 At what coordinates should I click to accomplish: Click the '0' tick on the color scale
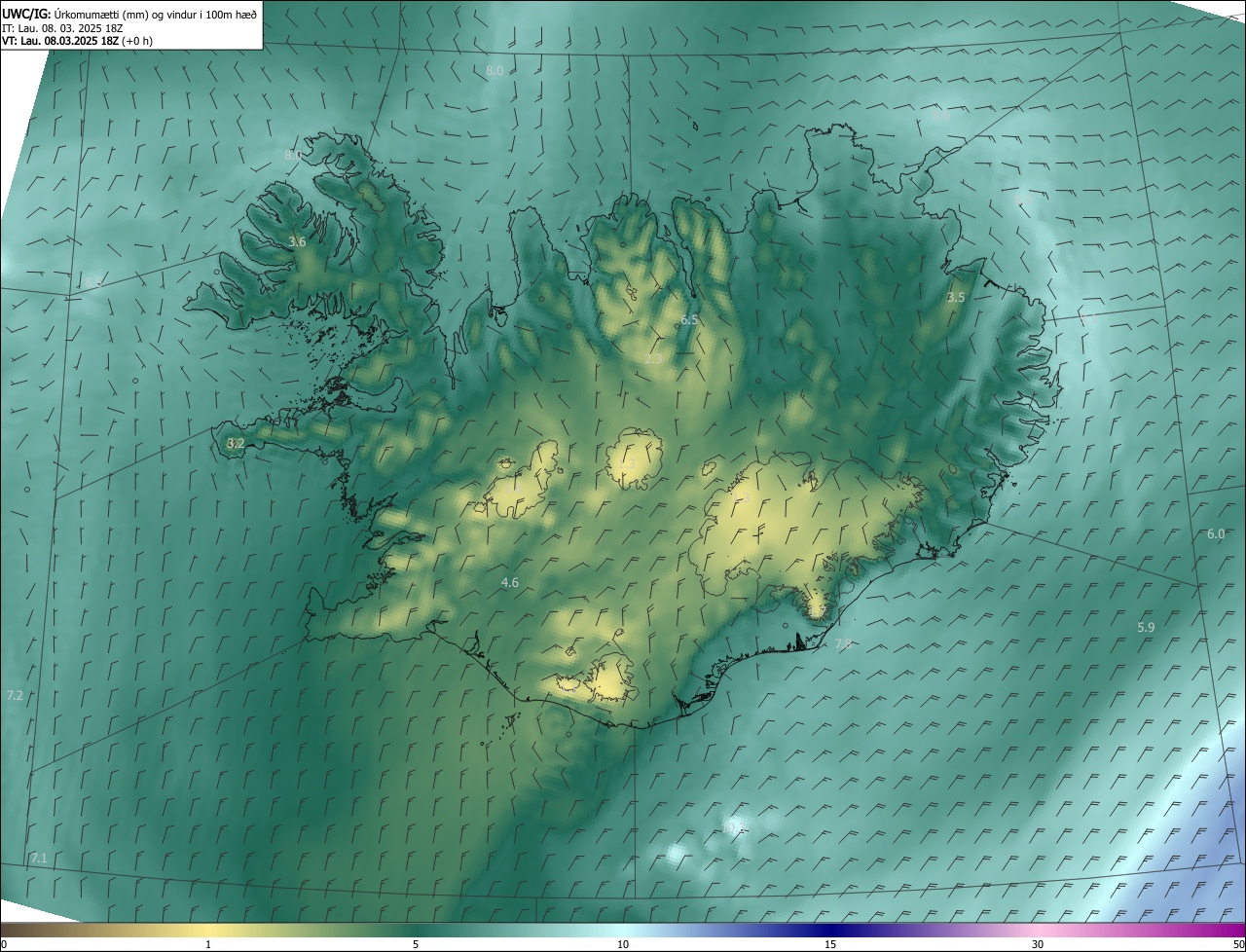click(x=4, y=944)
